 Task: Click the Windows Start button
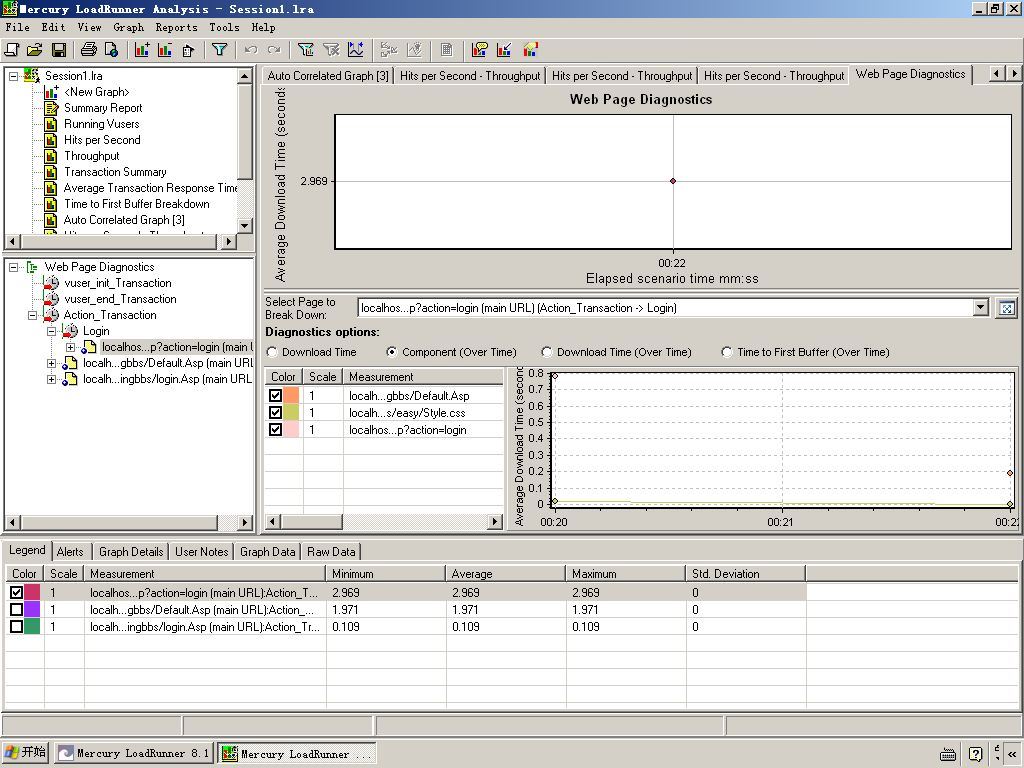(x=26, y=753)
